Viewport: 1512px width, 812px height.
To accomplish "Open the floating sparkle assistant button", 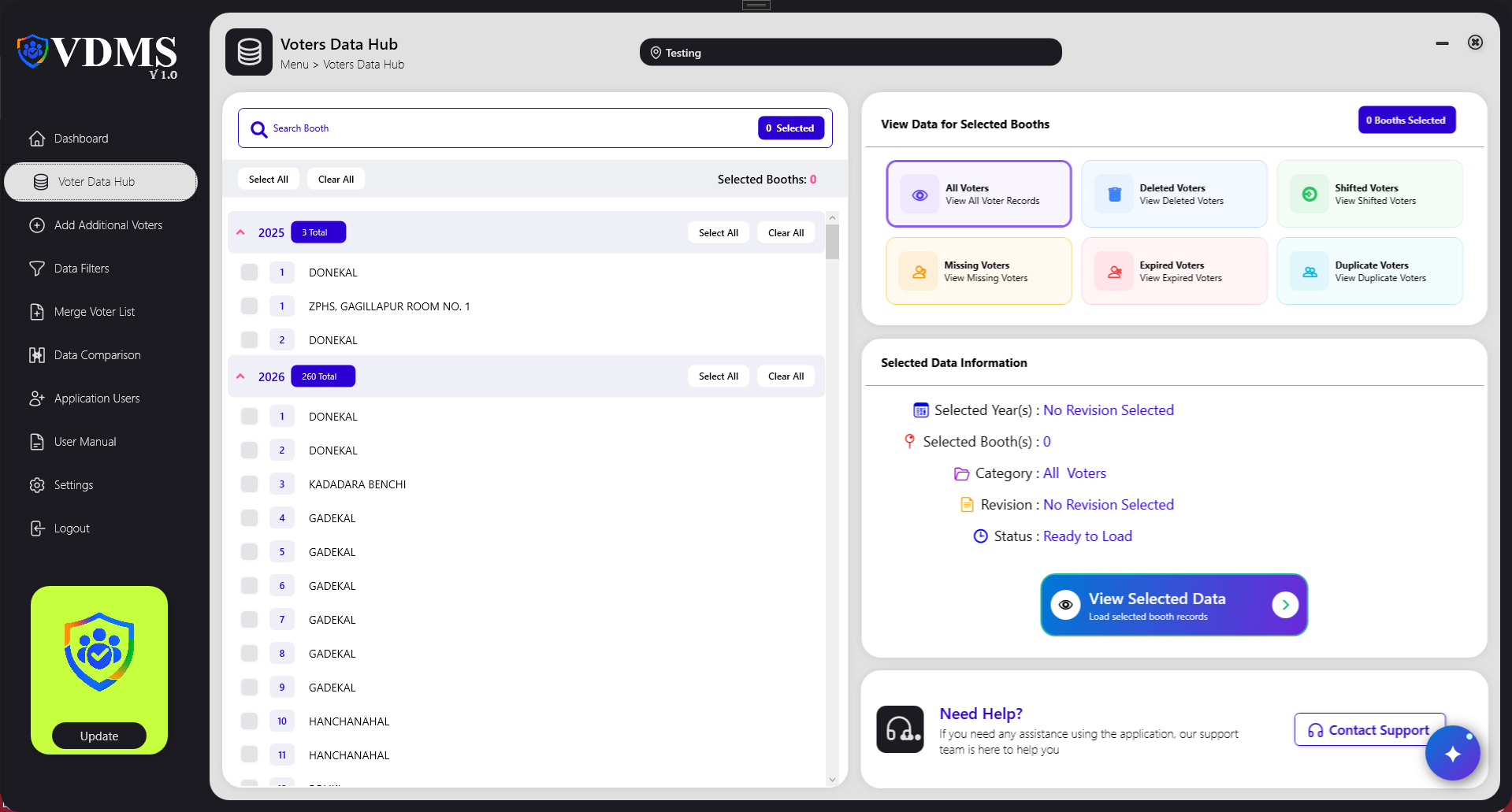I will [x=1452, y=753].
